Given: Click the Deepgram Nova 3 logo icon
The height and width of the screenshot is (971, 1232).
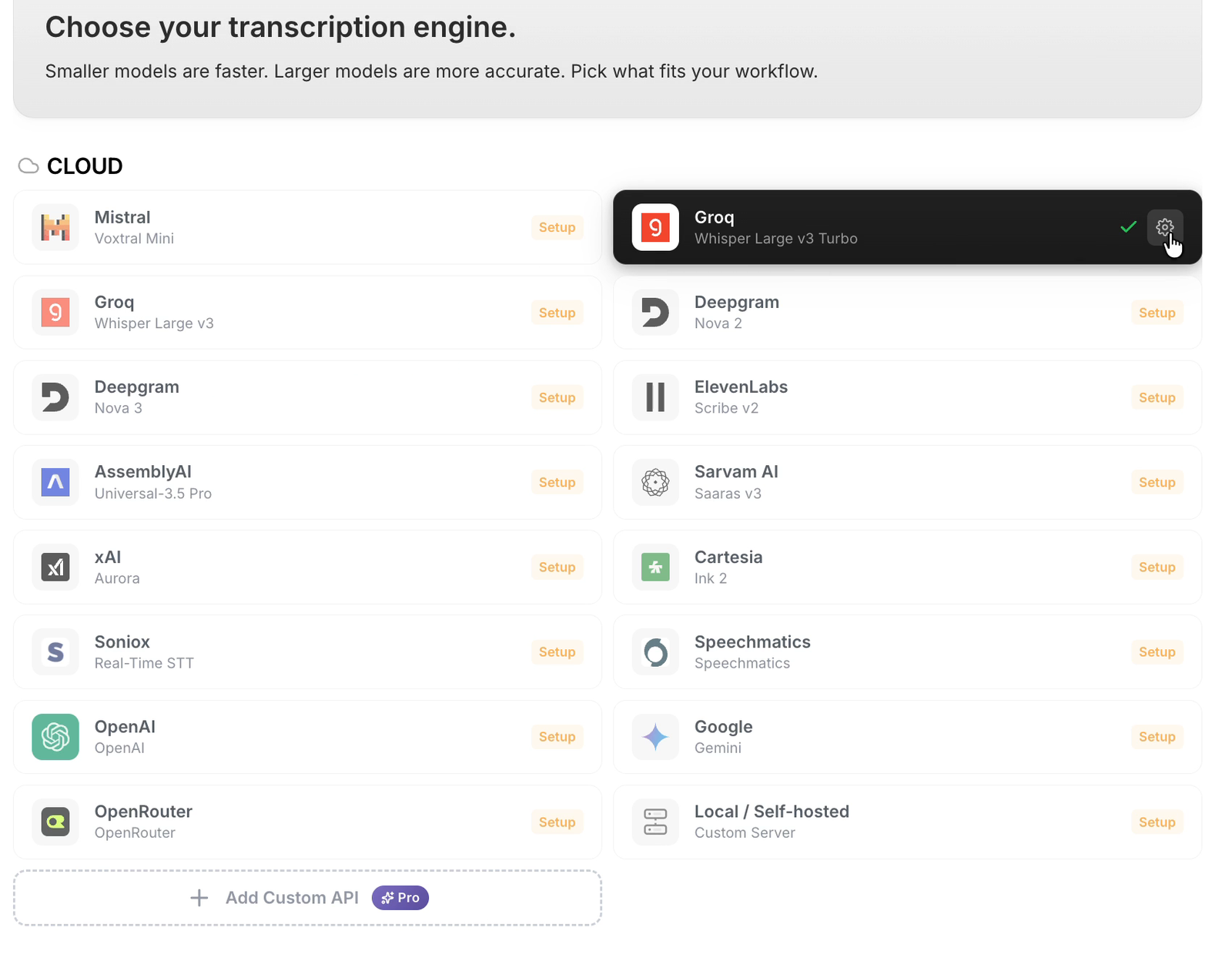Looking at the screenshot, I should click(55, 397).
